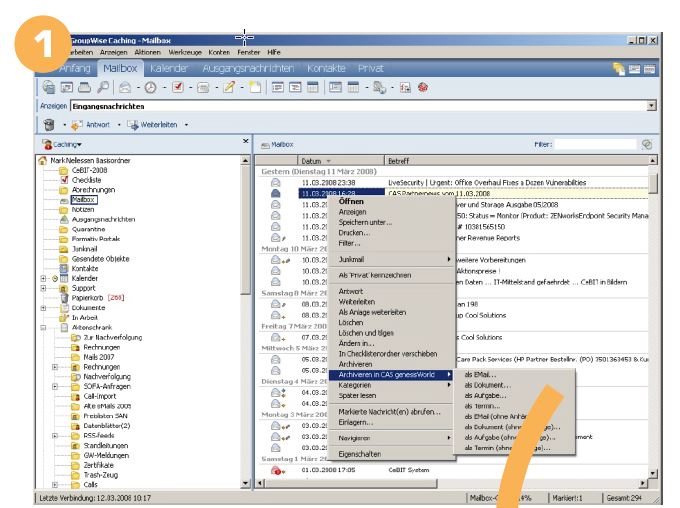This screenshot has width=680, height=508.
Task: Open the Fenster menu
Action: [x=248, y=52]
